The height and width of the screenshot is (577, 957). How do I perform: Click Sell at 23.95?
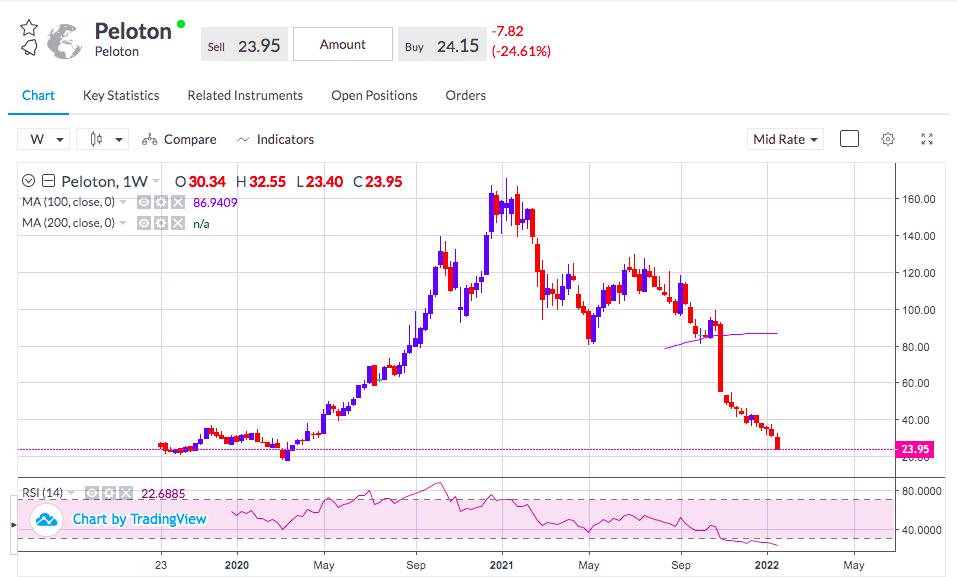pos(244,45)
